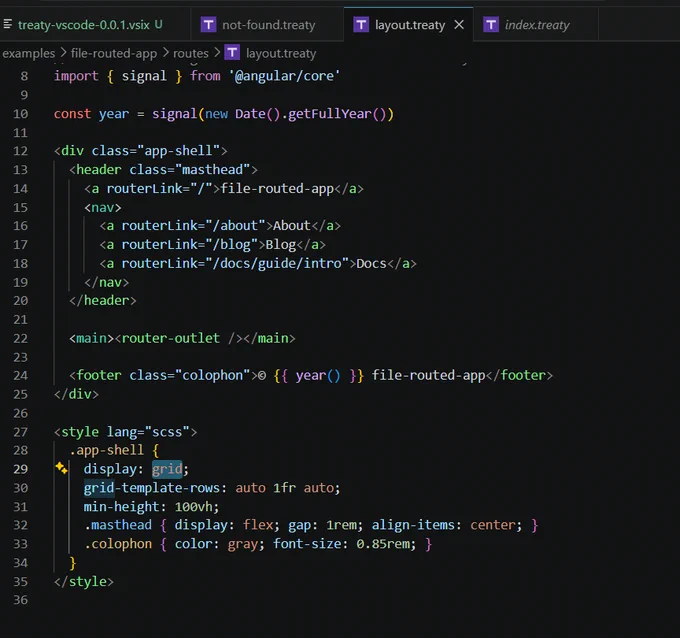Open the layout.treaty breadcrumb segment
This screenshot has width=680, height=638.
[281, 53]
